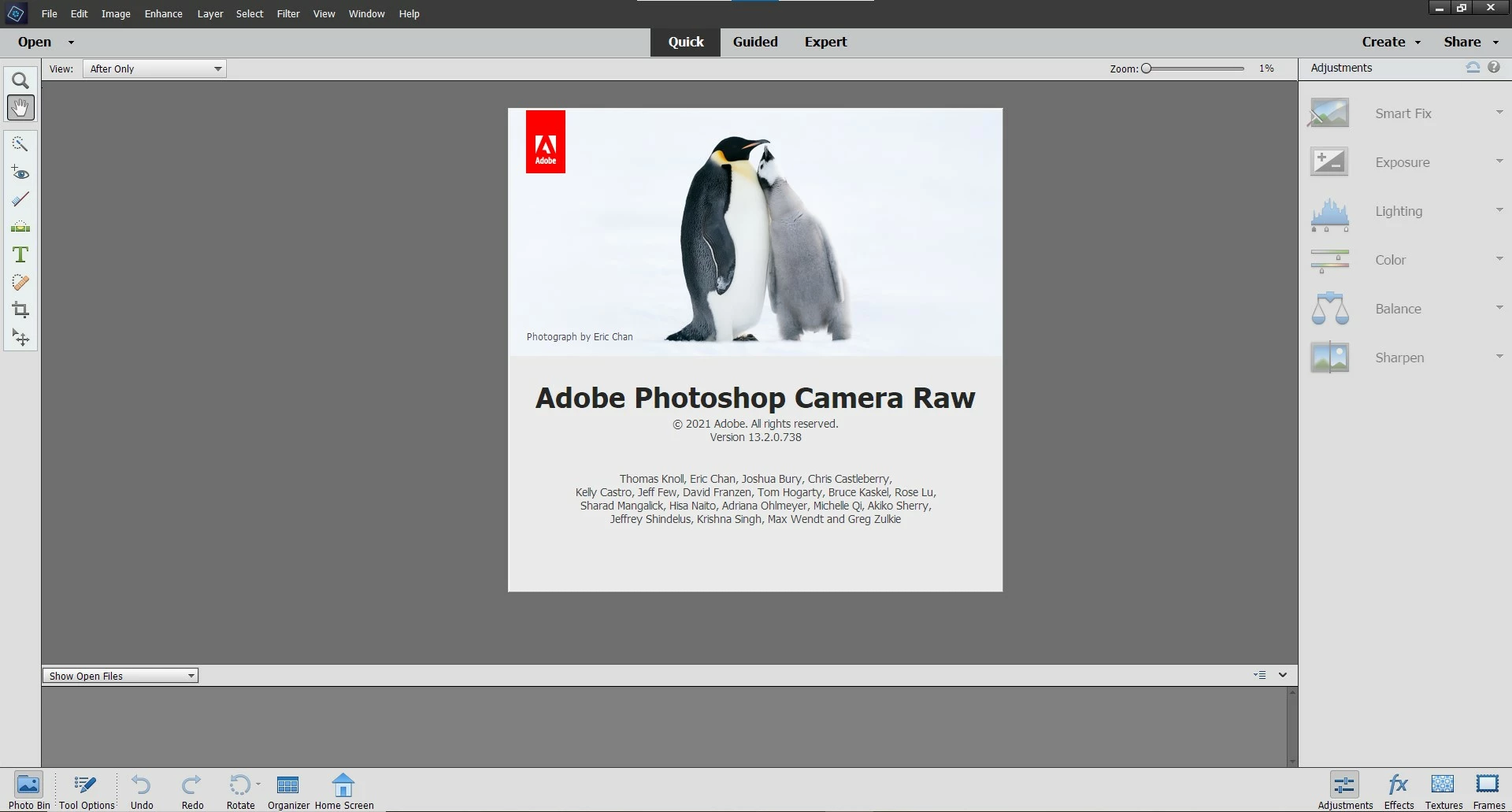
Task: Open the File menu
Action: click(49, 13)
